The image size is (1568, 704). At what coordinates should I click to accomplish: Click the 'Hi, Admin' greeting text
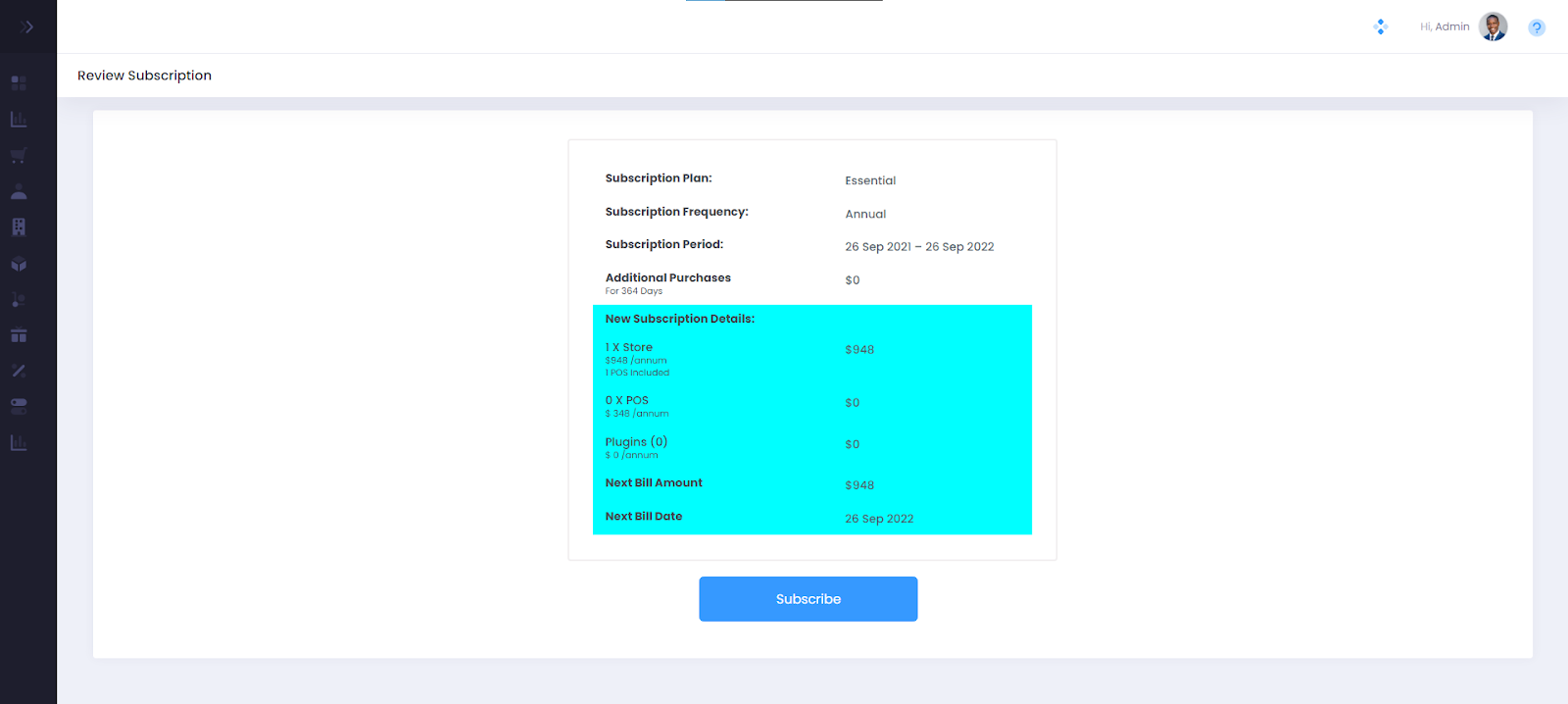(x=1445, y=26)
